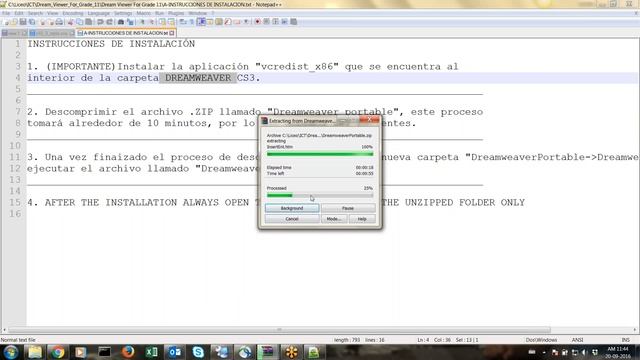Click the Zoom In toolbar icon
The image size is (640, 360).
[142, 22]
